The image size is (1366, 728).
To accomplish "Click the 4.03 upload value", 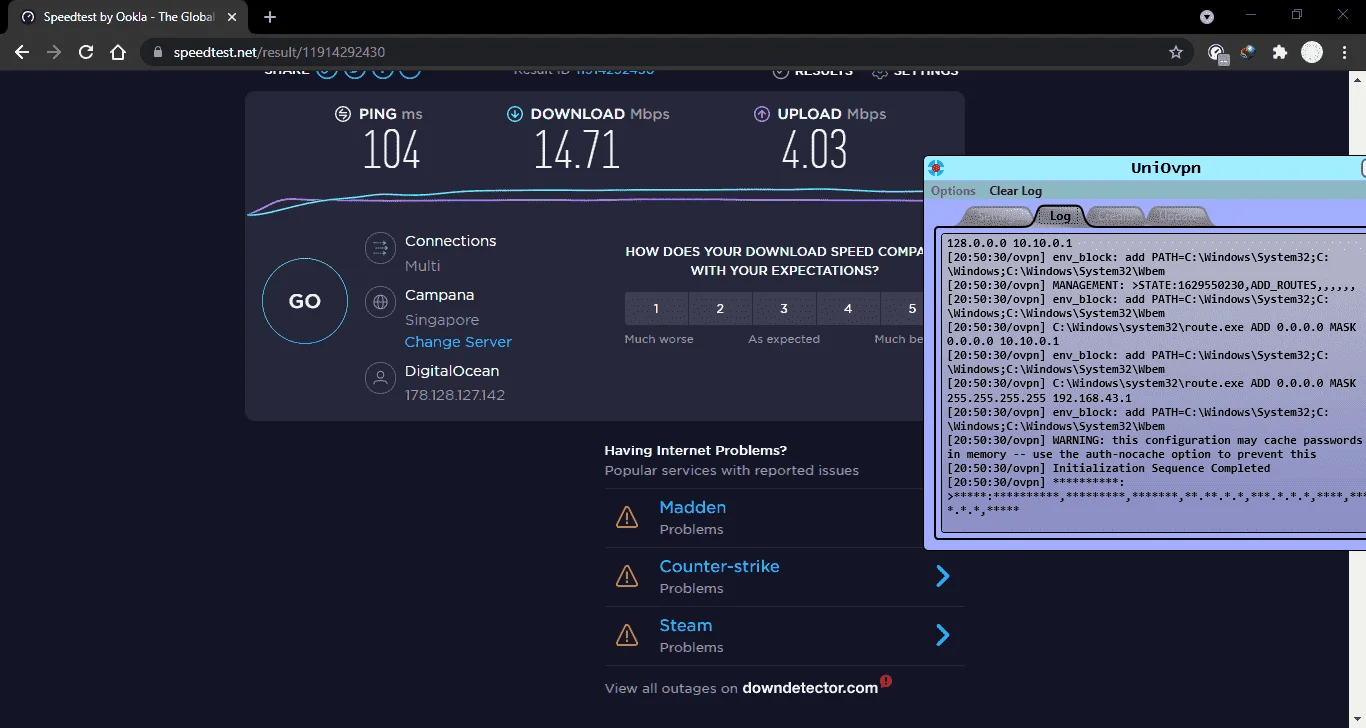I will coord(814,150).
